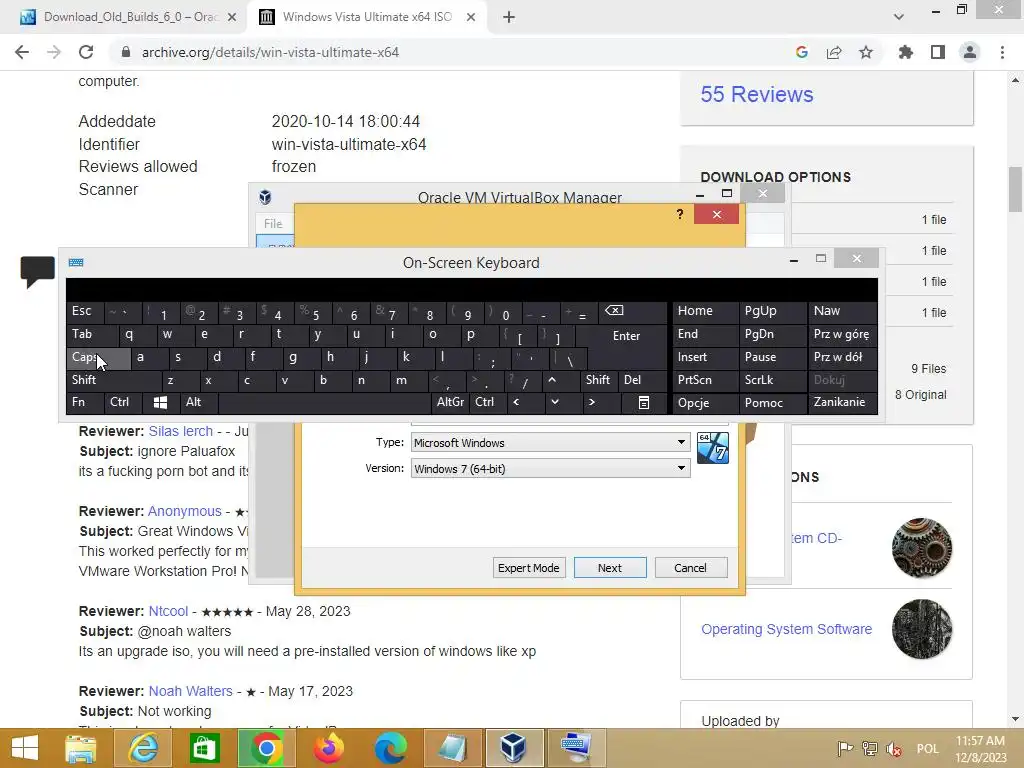Click the Enter key on the keyboard
The image size is (1024, 768).
click(626, 336)
